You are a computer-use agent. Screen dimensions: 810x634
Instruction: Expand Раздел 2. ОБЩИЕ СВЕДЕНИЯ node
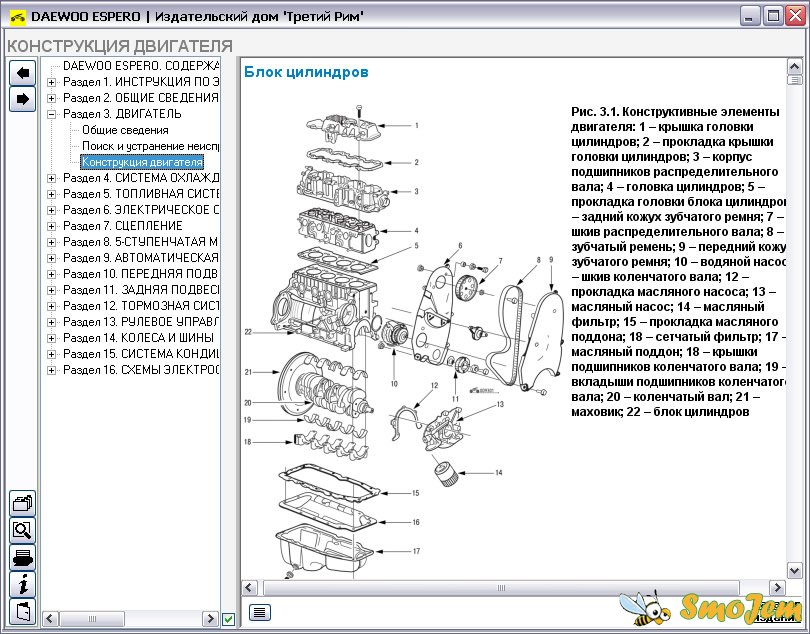pos(51,98)
